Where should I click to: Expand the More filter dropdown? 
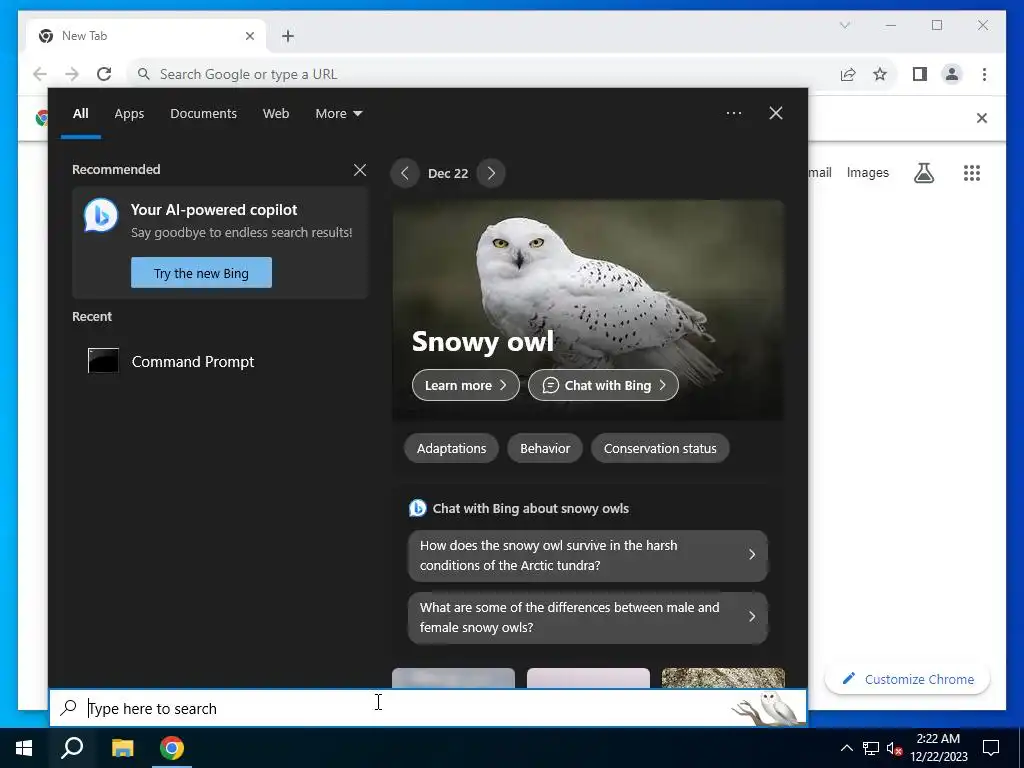[x=338, y=114]
